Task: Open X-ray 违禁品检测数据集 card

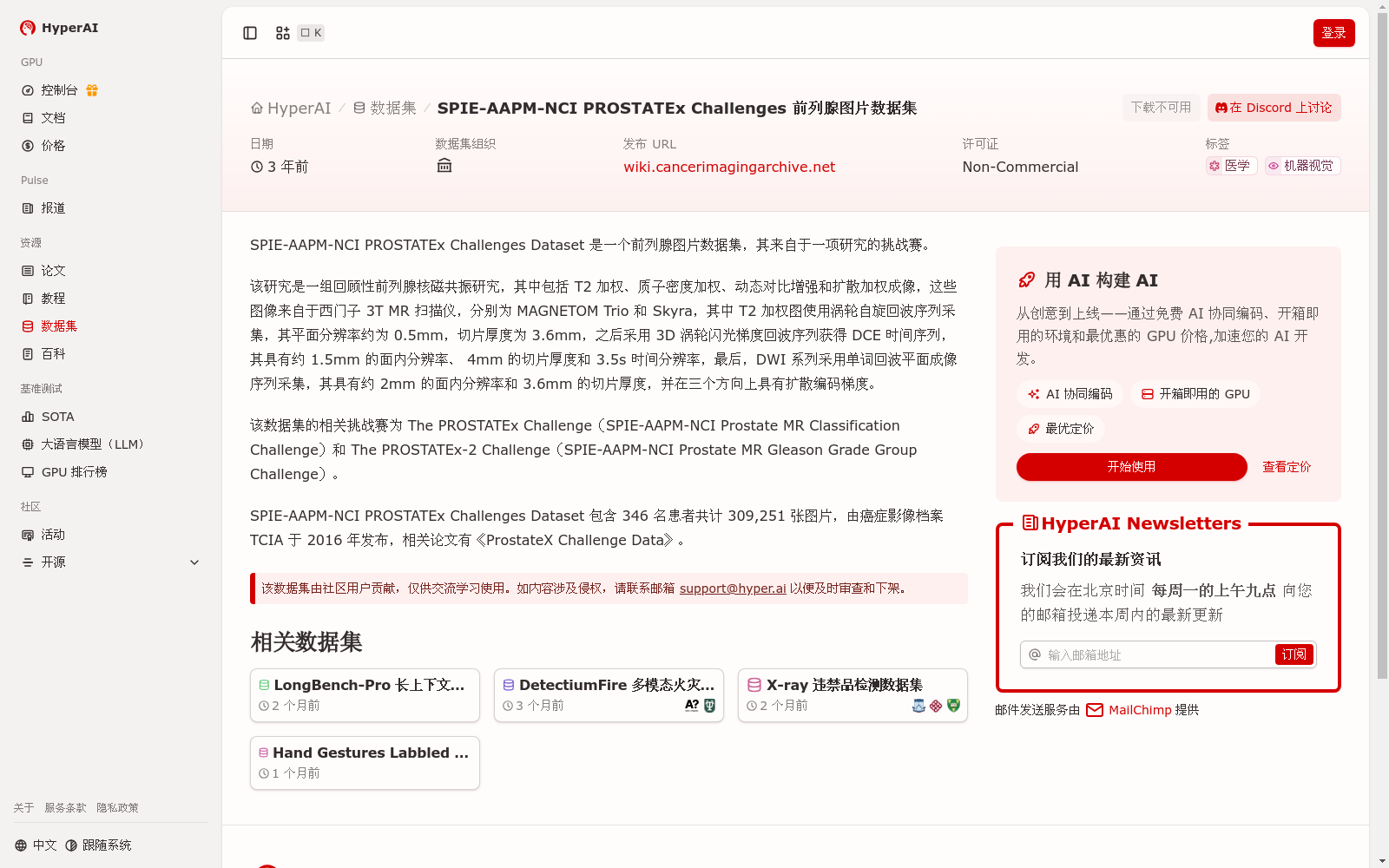Action: [x=852, y=695]
